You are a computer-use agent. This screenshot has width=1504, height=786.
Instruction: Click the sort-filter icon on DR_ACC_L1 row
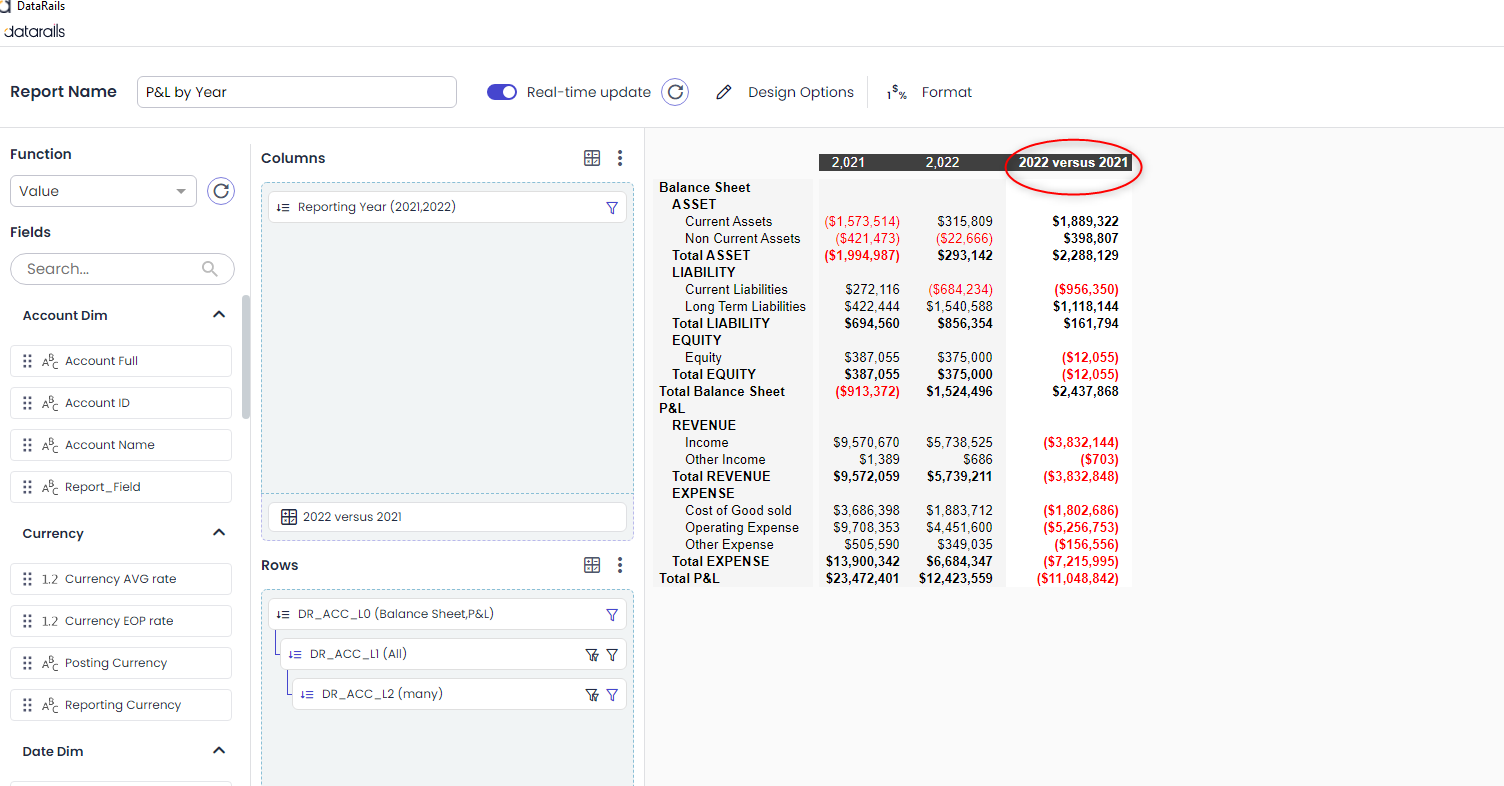pos(592,655)
